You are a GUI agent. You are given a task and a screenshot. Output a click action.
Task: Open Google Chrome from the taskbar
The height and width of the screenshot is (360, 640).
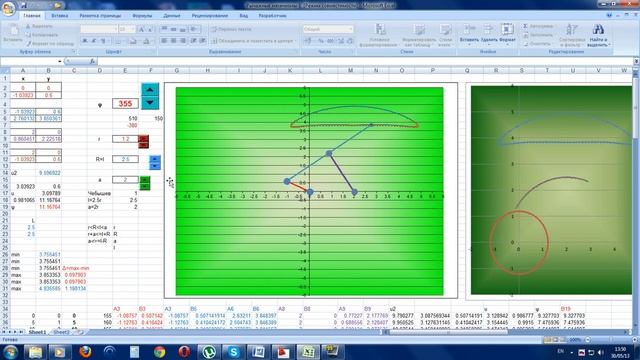click(160, 351)
